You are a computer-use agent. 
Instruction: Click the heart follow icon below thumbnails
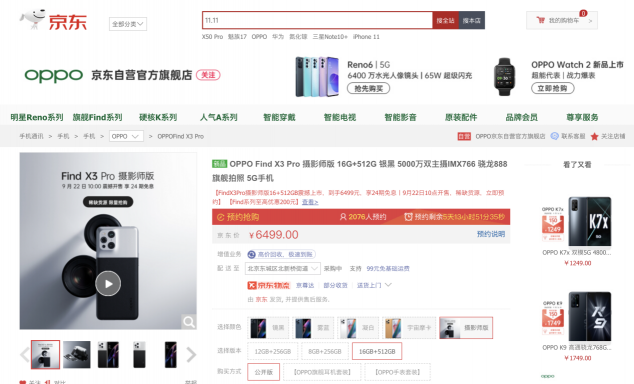point(23,382)
